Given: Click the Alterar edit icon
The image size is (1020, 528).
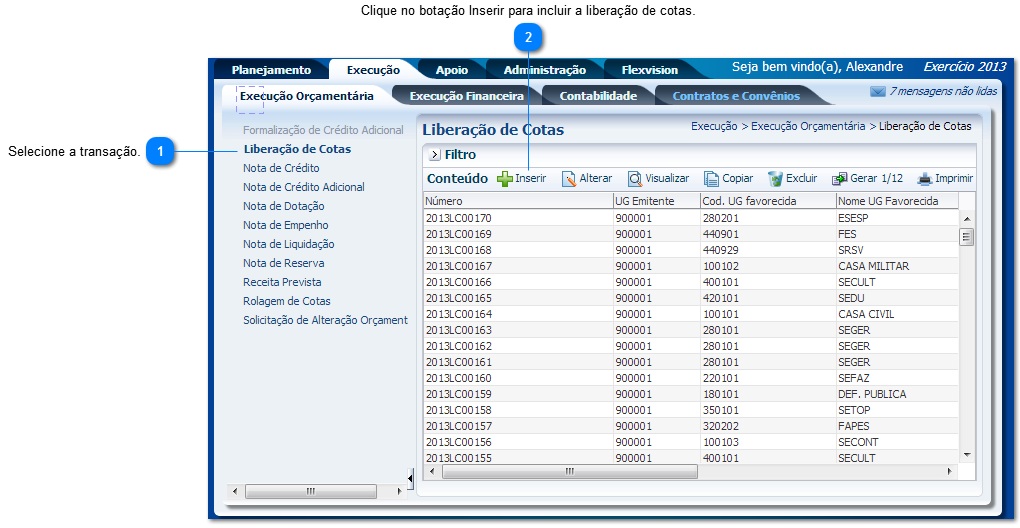Looking at the screenshot, I should pyautogui.click(x=569, y=179).
